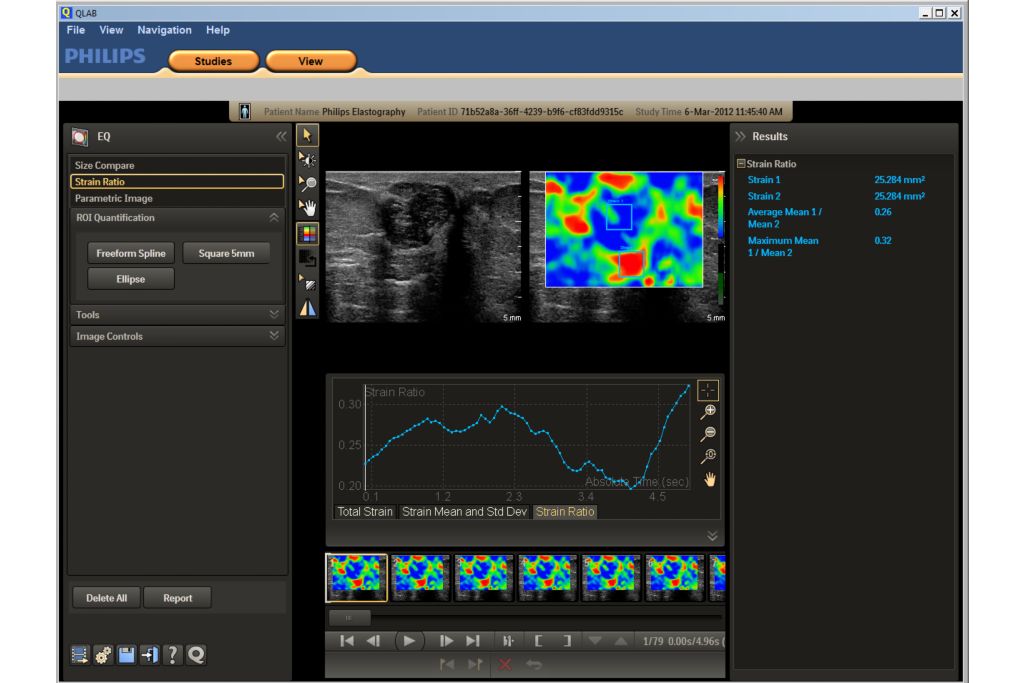Open help via question mark icon
The height and width of the screenshot is (683, 1024).
tap(172, 655)
